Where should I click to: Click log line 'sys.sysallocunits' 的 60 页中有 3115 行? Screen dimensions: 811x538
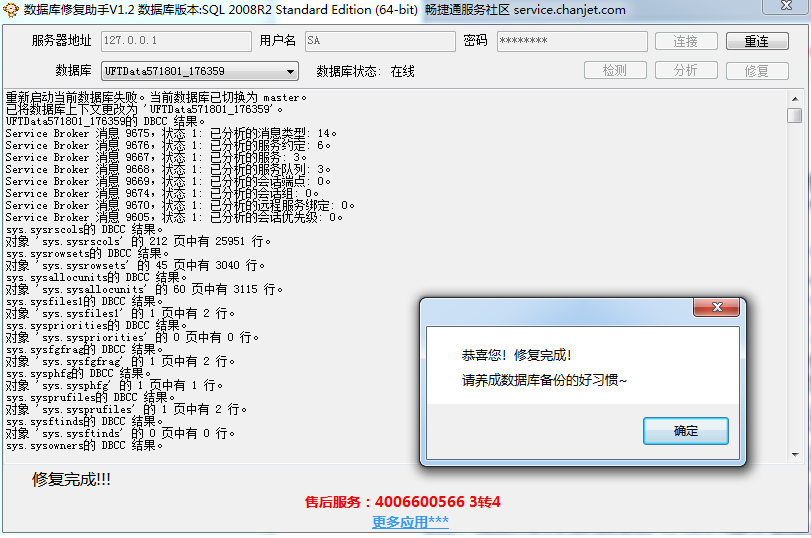144,289
